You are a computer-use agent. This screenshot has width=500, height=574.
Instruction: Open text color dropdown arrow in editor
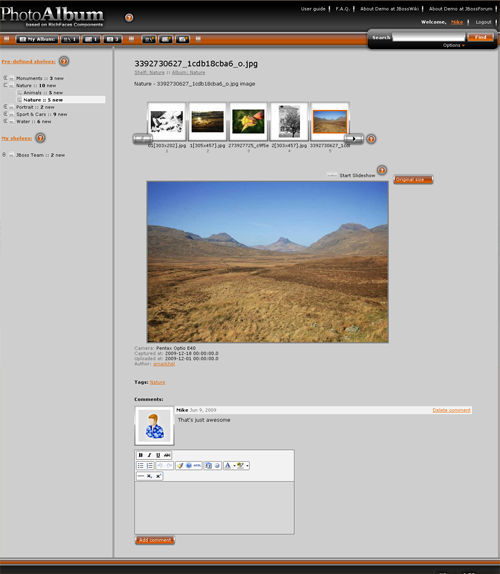[x=234, y=466]
